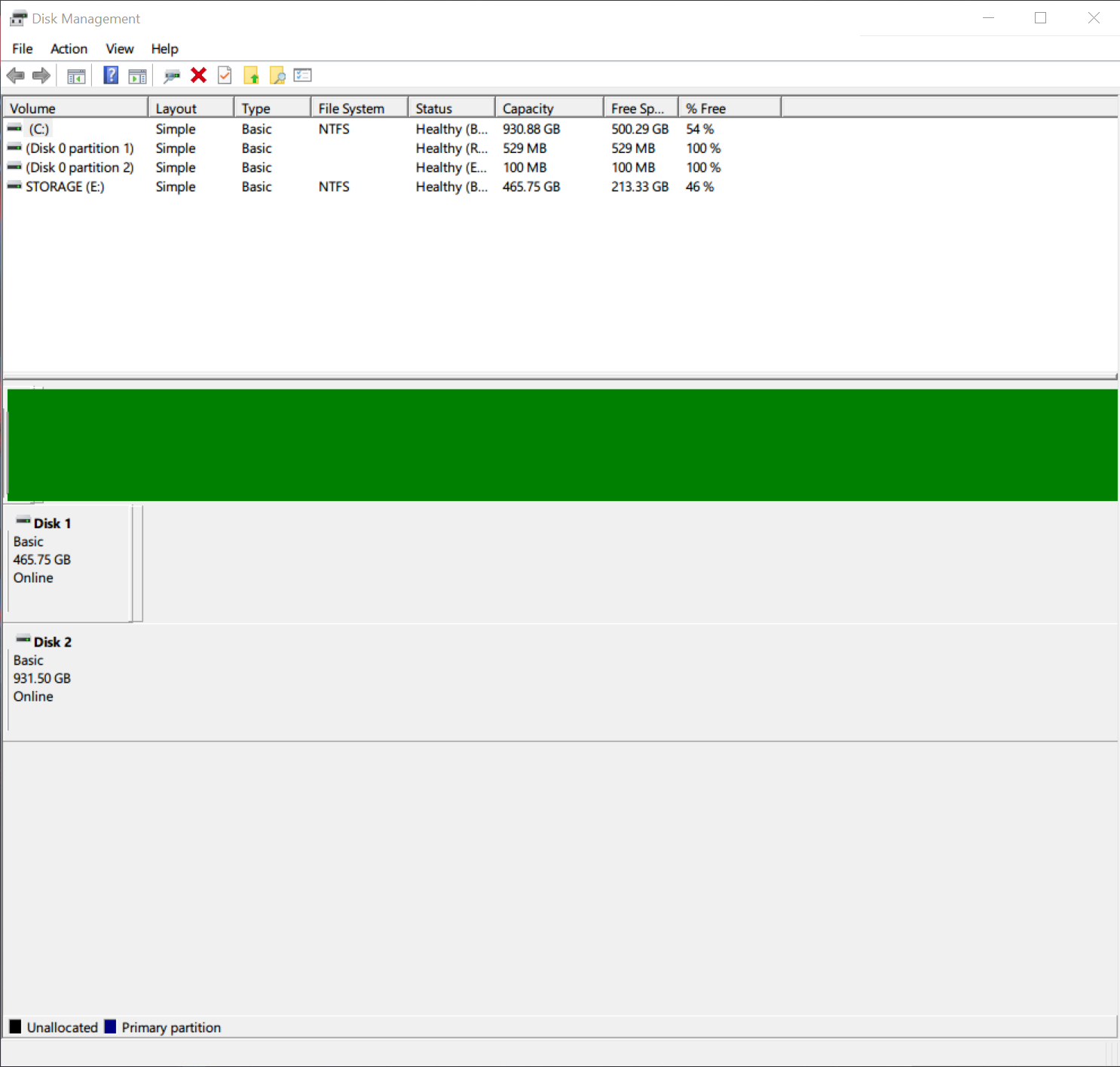
Task: Click the Properties checkmark page icon
Action: (x=225, y=75)
